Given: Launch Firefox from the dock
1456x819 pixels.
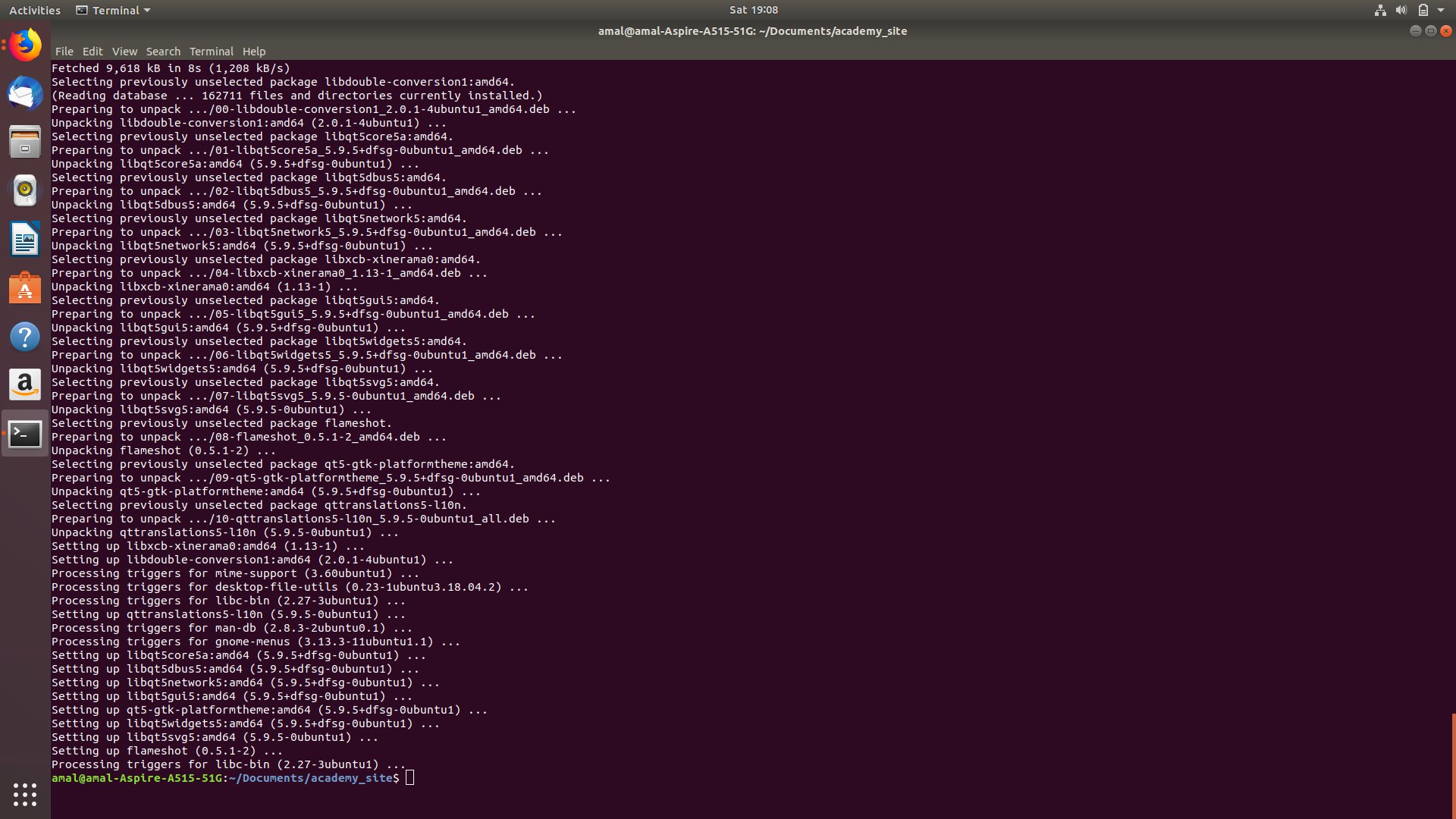Looking at the screenshot, I should point(25,45).
